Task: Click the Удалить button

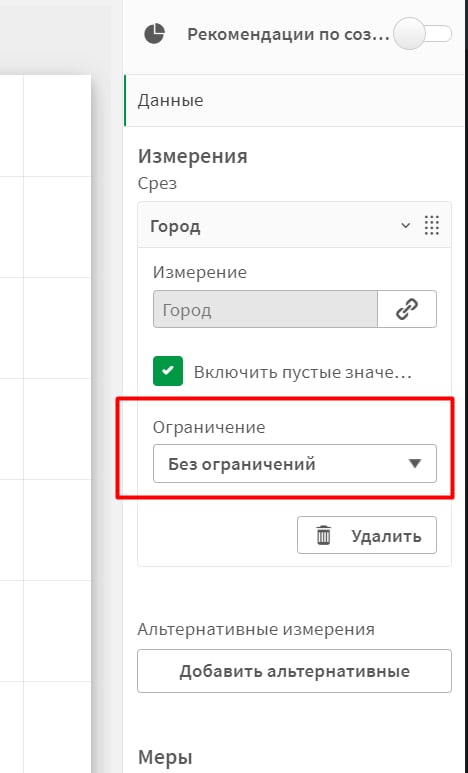Action: (x=366, y=535)
